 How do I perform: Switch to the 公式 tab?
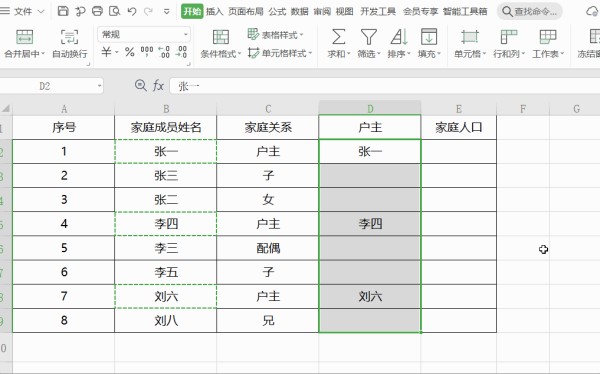click(277, 11)
